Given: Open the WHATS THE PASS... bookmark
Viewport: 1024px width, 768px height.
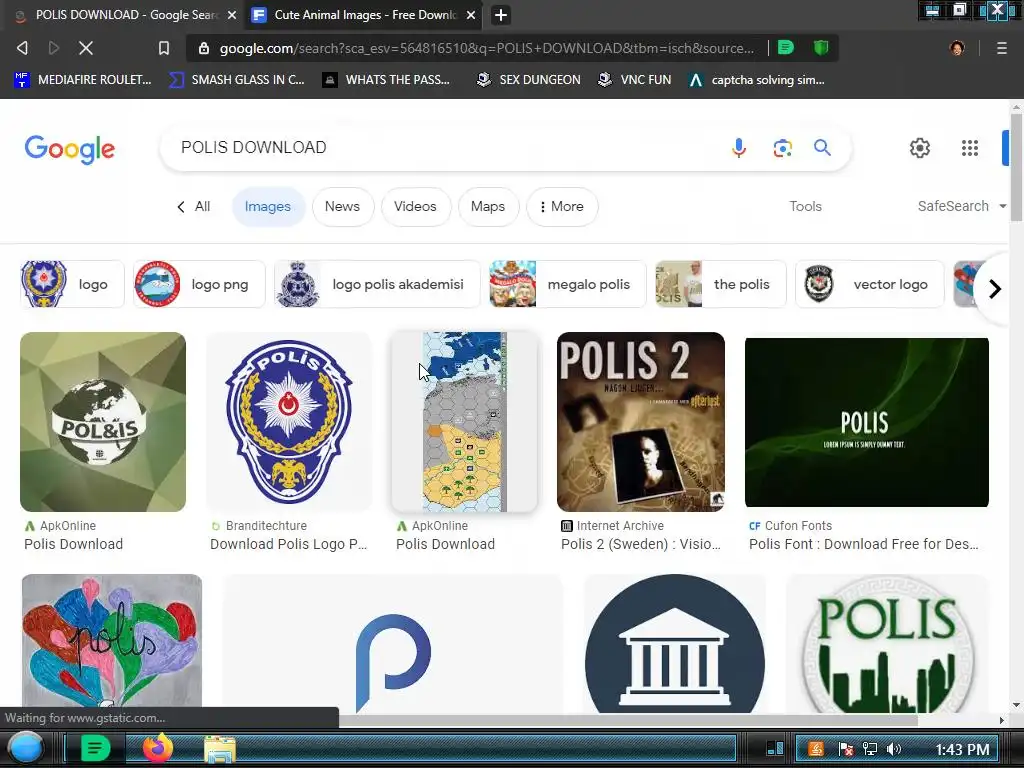Looking at the screenshot, I should pyautogui.click(x=387, y=80).
